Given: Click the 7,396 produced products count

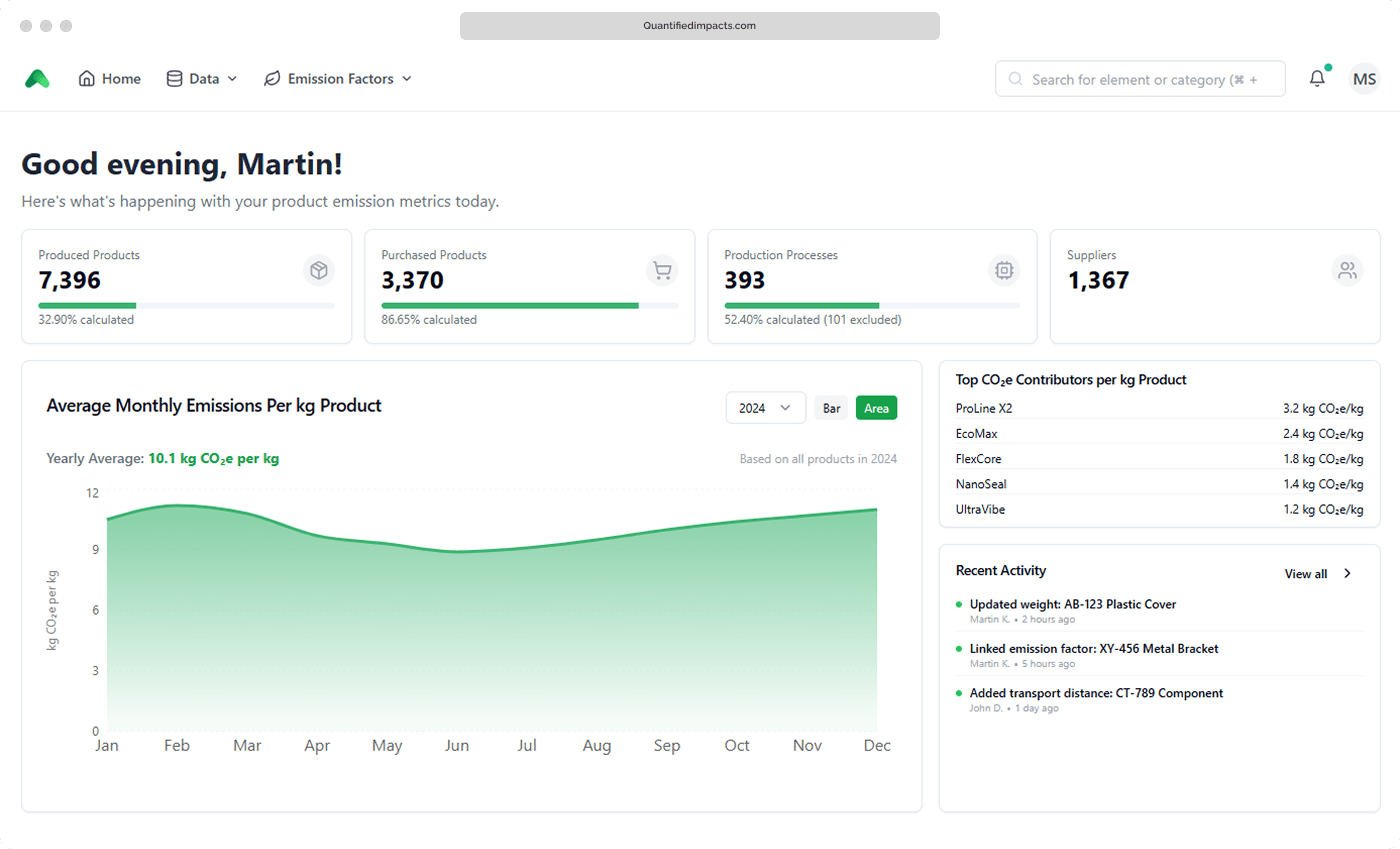Looking at the screenshot, I should pos(70,280).
